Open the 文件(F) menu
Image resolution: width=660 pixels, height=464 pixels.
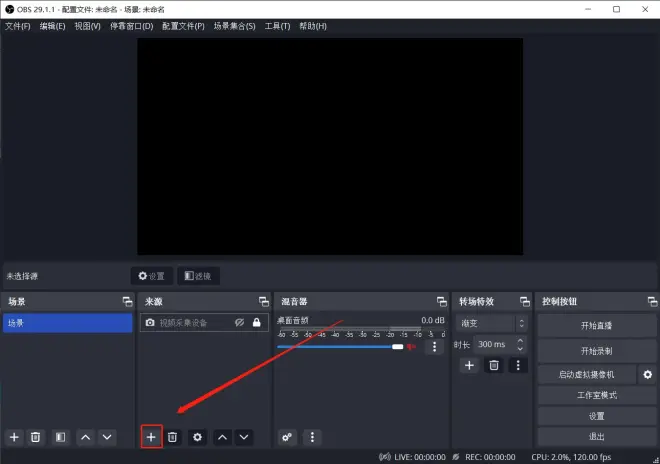pos(18,26)
